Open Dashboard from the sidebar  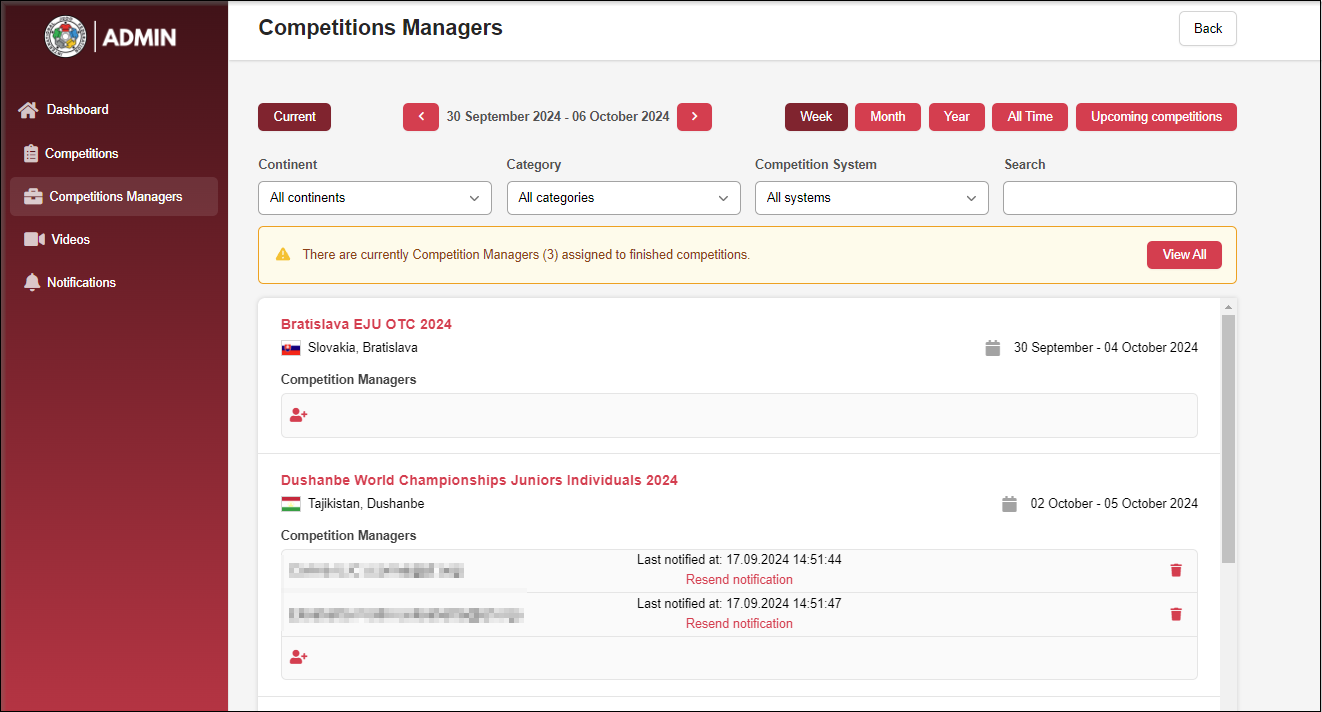77,110
